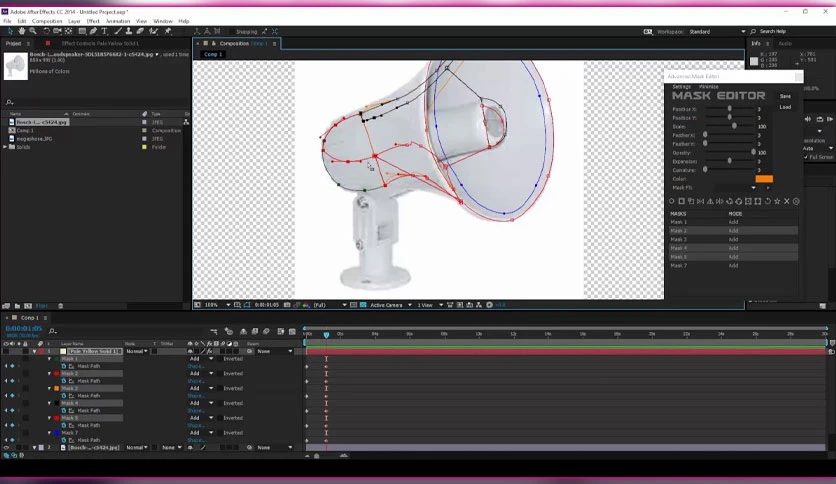The image size is (836, 484).
Task: Click Load button in Mask Editor
Action: click(x=785, y=107)
